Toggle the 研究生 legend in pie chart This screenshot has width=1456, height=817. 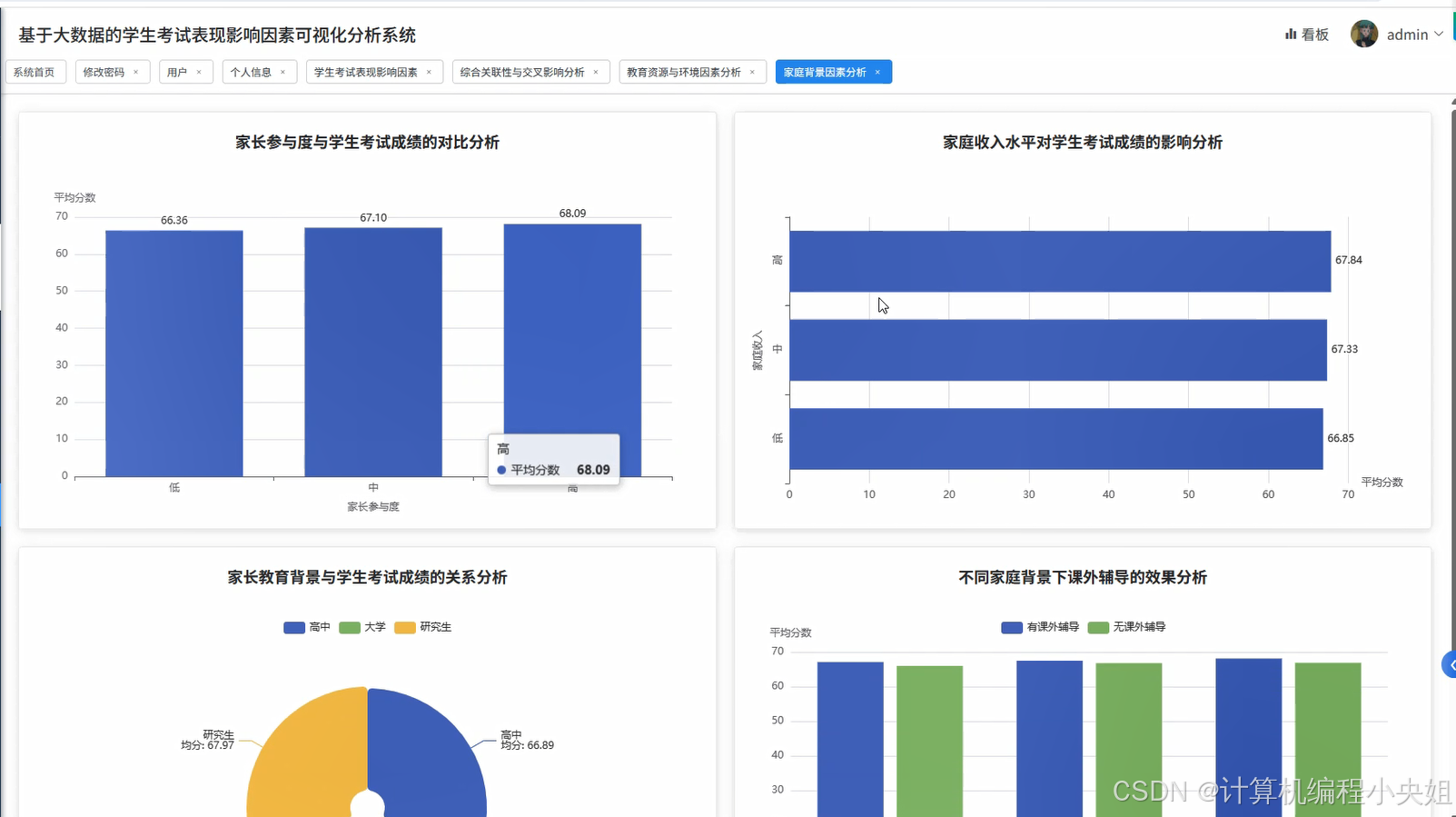coord(423,627)
